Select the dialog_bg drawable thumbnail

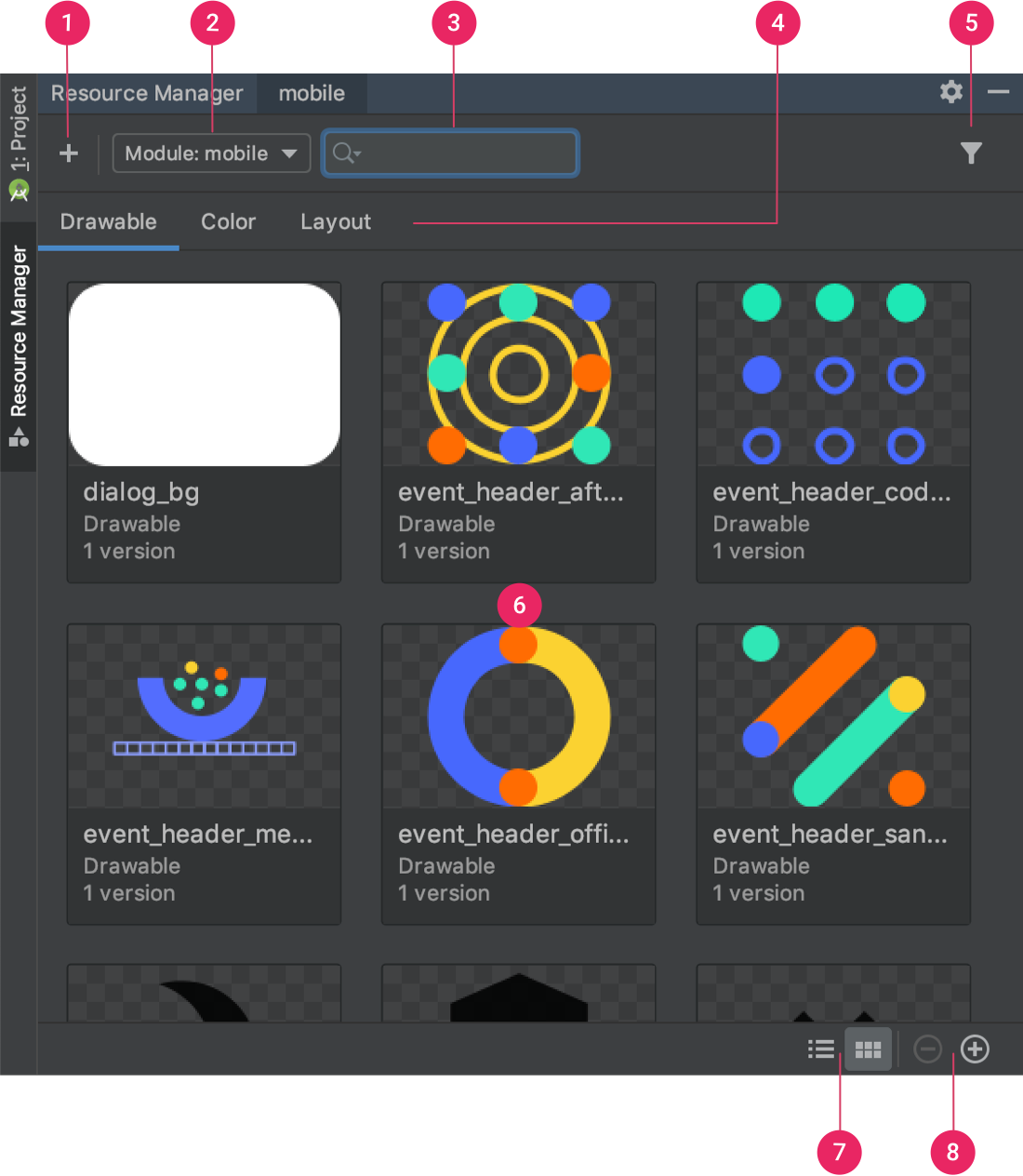pyautogui.click(x=204, y=374)
